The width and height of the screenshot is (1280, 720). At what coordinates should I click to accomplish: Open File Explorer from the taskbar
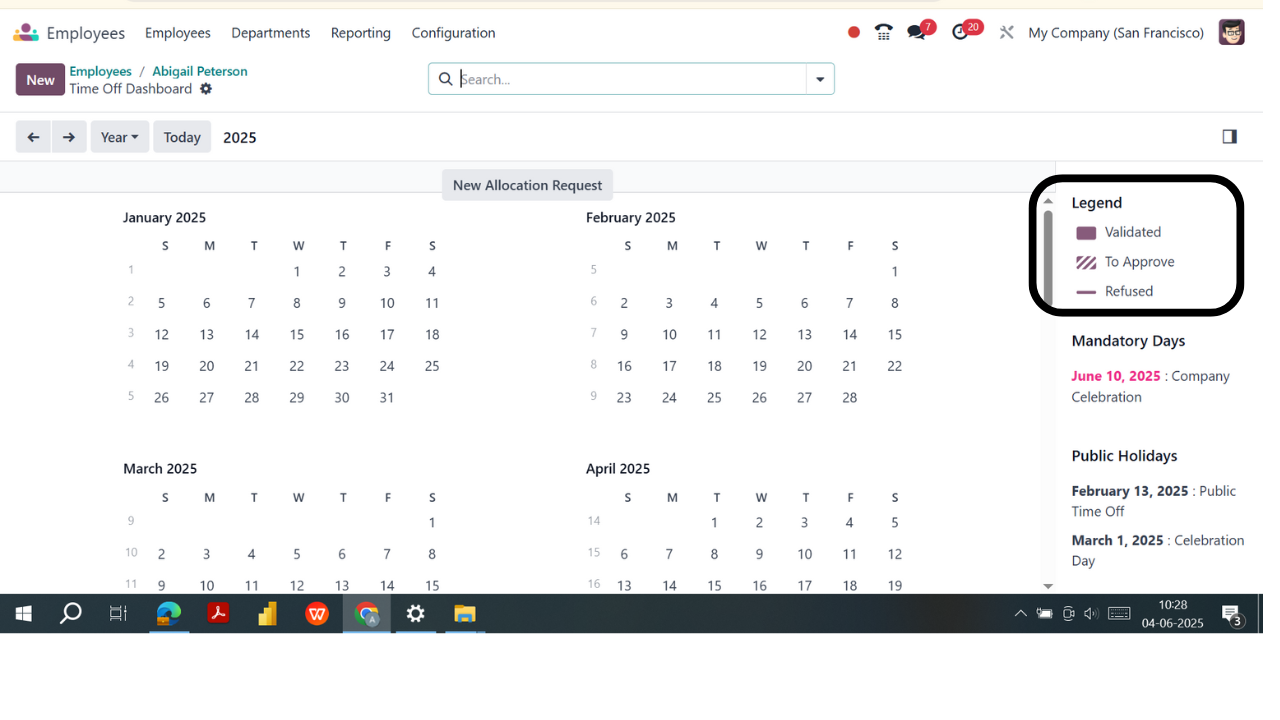[x=465, y=614]
